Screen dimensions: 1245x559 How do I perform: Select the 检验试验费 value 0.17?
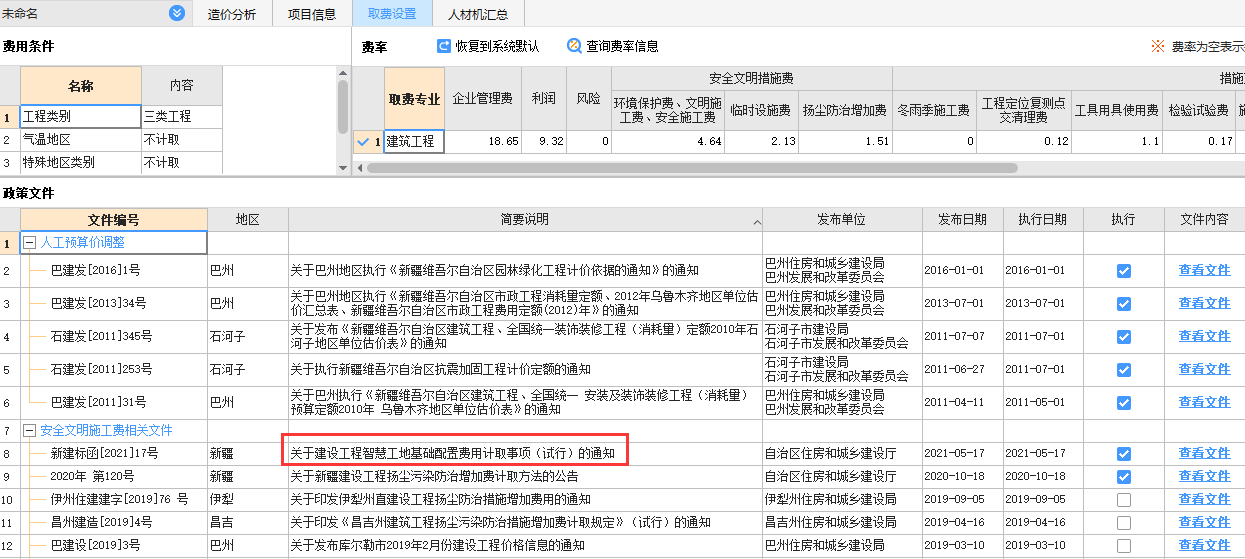point(1201,142)
